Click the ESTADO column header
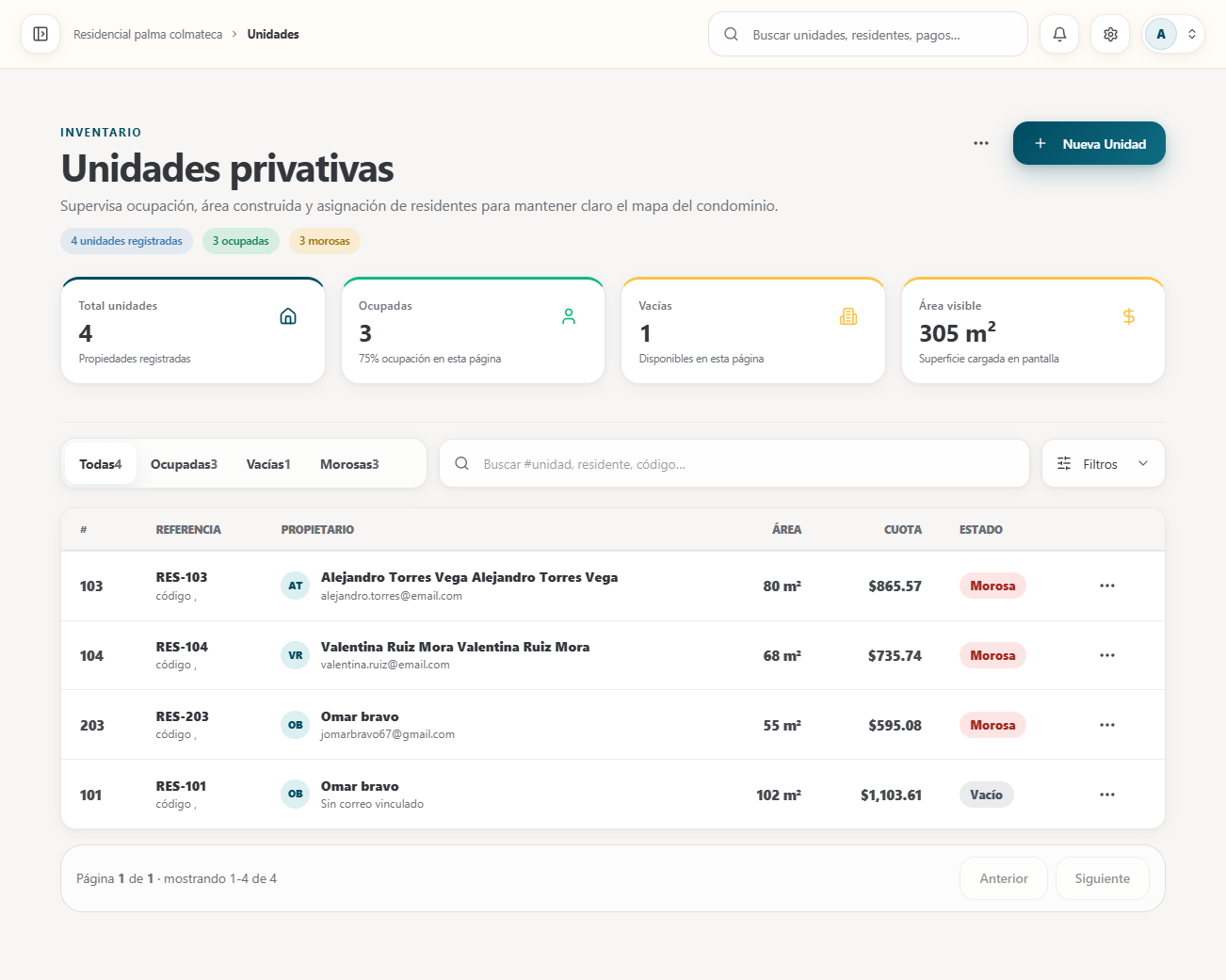This screenshot has width=1226, height=980. click(981, 530)
